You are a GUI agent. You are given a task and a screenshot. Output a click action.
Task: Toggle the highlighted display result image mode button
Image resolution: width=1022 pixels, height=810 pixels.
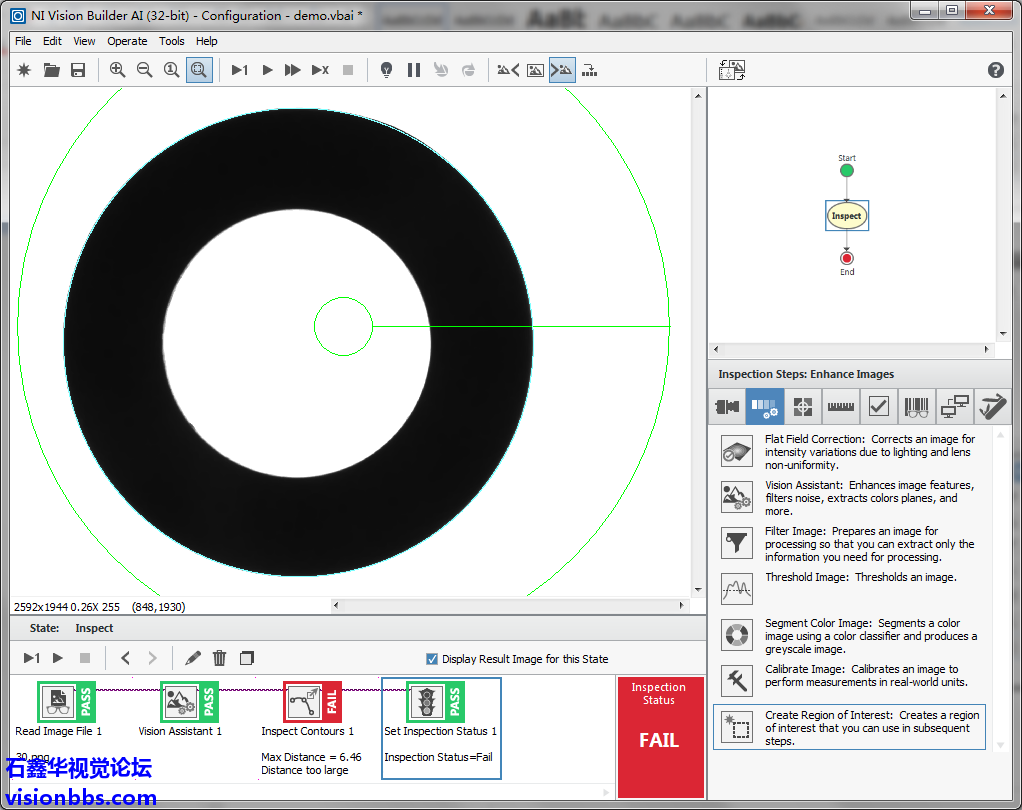click(x=562, y=70)
